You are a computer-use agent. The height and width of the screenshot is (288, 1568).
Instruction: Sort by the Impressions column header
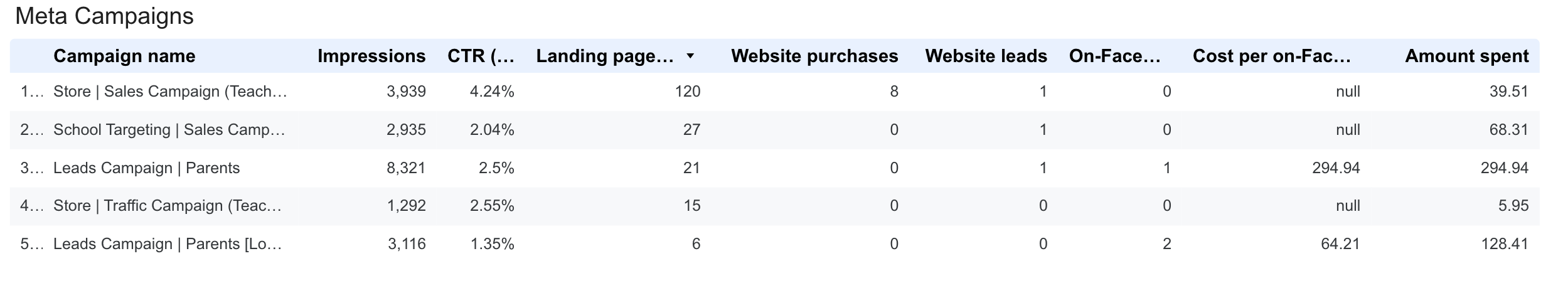click(x=371, y=56)
